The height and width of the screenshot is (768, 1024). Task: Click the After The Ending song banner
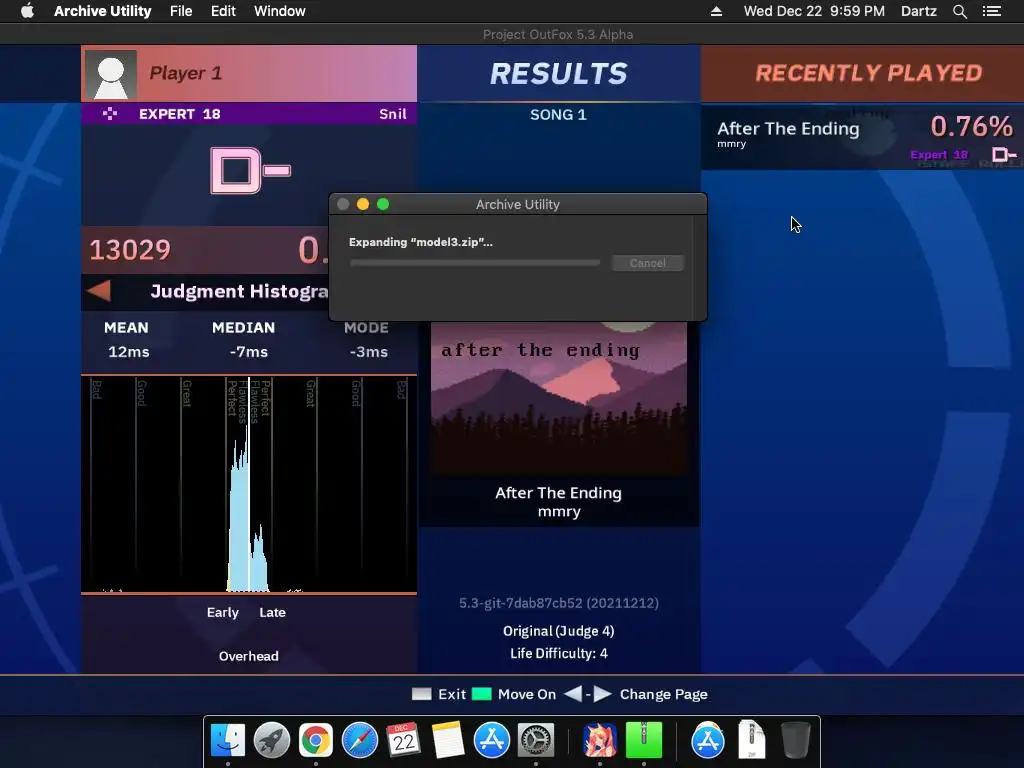(559, 398)
